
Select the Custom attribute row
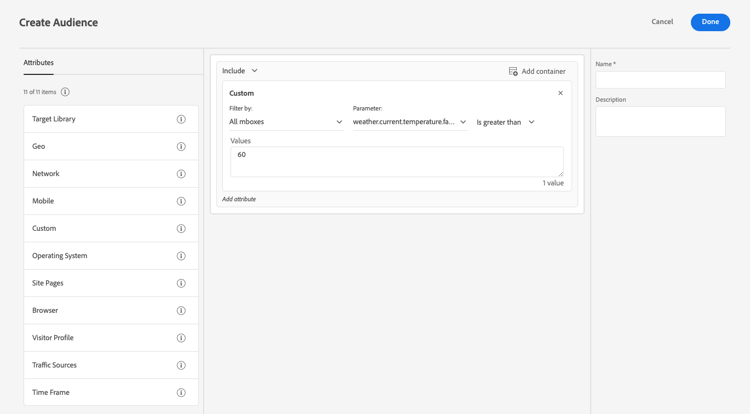pyautogui.click(x=111, y=229)
